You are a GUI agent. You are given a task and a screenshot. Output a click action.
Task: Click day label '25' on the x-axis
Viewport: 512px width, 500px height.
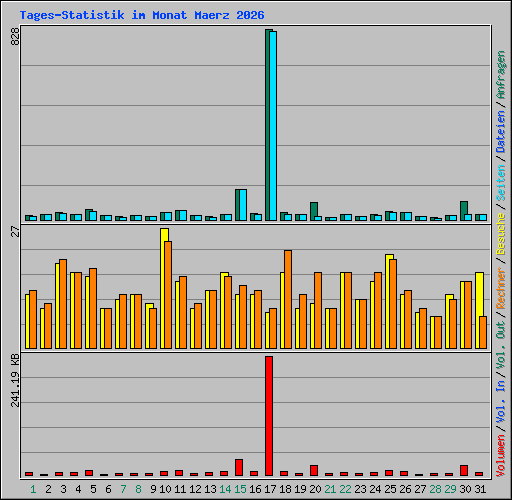[x=390, y=489]
